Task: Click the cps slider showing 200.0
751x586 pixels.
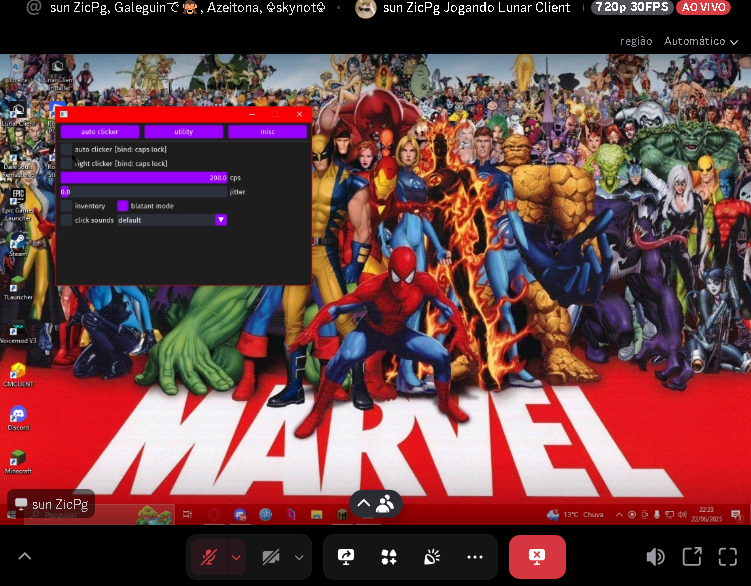Action: point(144,178)
